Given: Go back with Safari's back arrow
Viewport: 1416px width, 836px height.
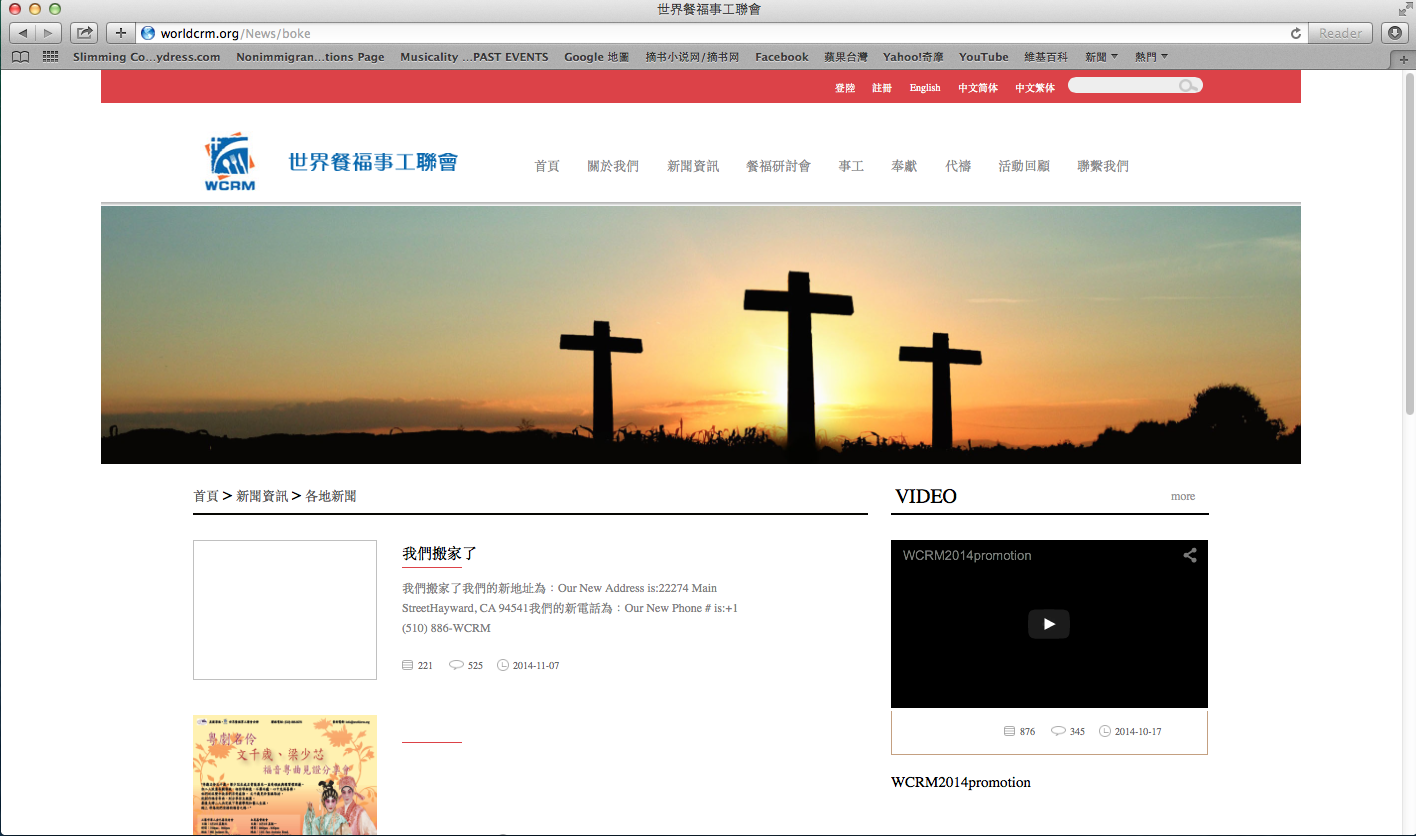Looking at the screenshot, I should point(22,33).
